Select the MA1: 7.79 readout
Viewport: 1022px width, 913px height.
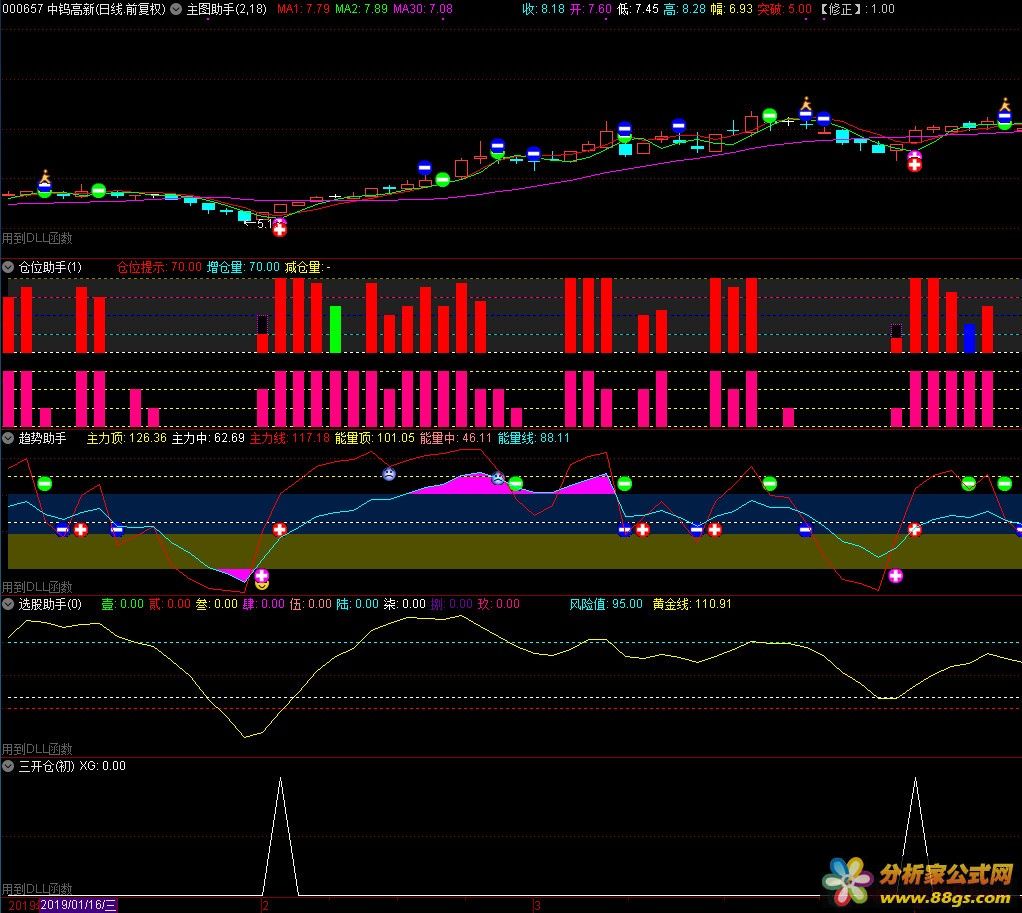pos(303,9)
